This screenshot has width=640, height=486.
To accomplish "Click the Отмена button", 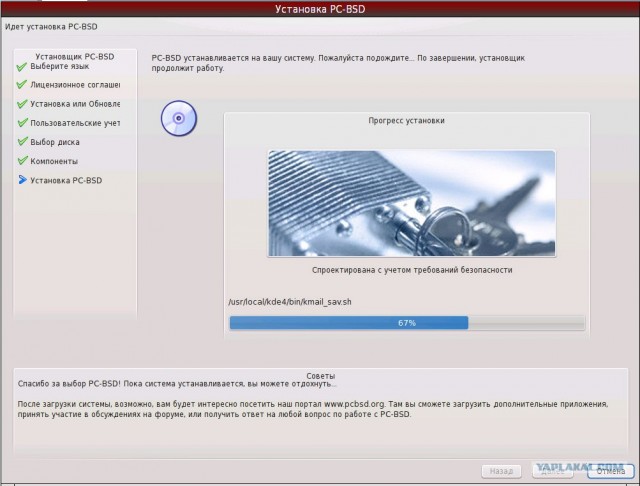I will (x=611, y=471).
